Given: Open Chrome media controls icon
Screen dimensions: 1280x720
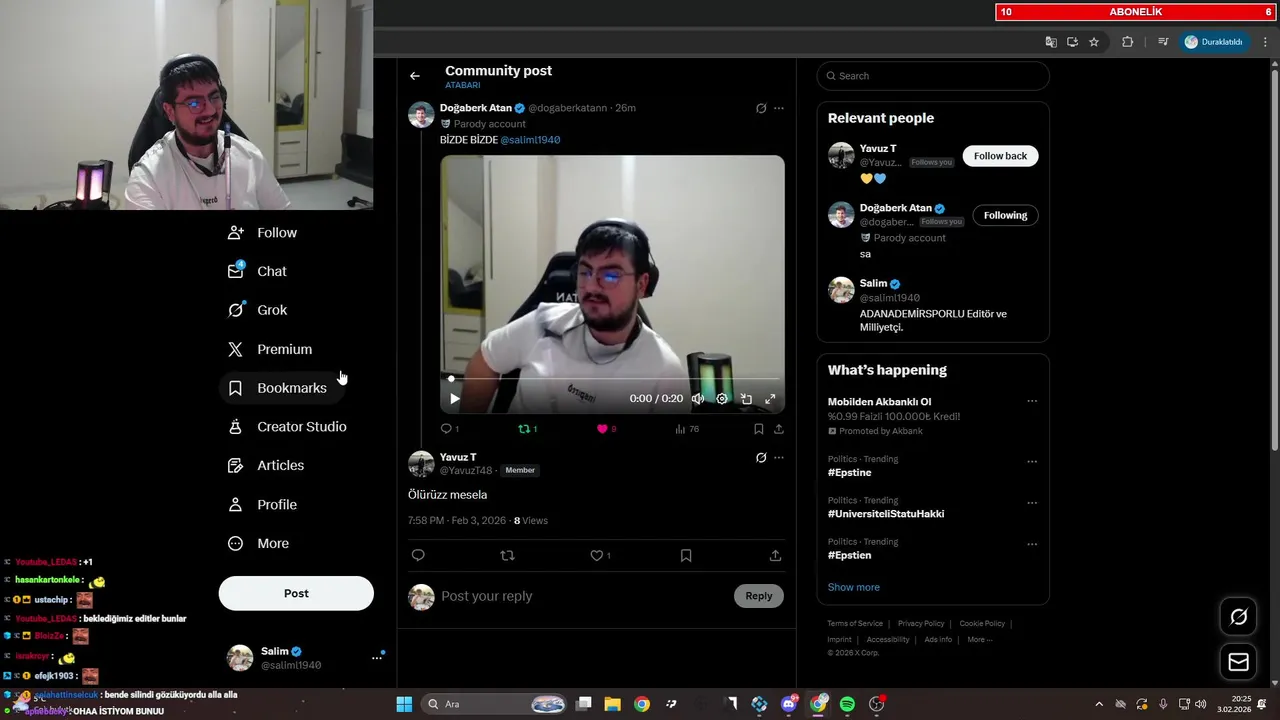Looking at the screenshot, I should click(x=1163, y=42).
